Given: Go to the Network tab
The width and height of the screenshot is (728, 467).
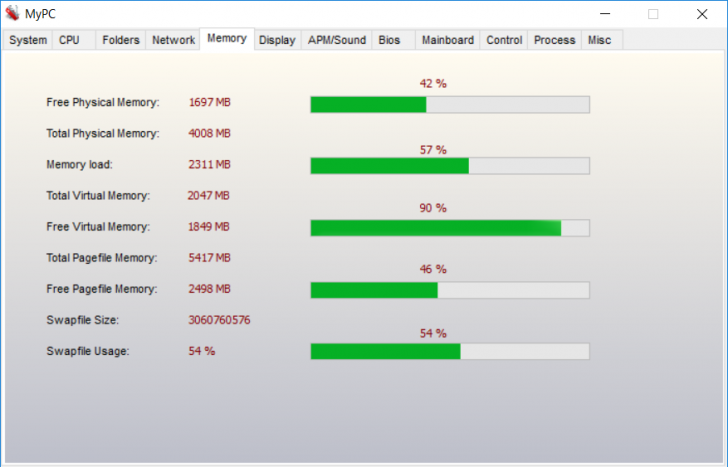Looking at the screenshot, I should 173,40.
